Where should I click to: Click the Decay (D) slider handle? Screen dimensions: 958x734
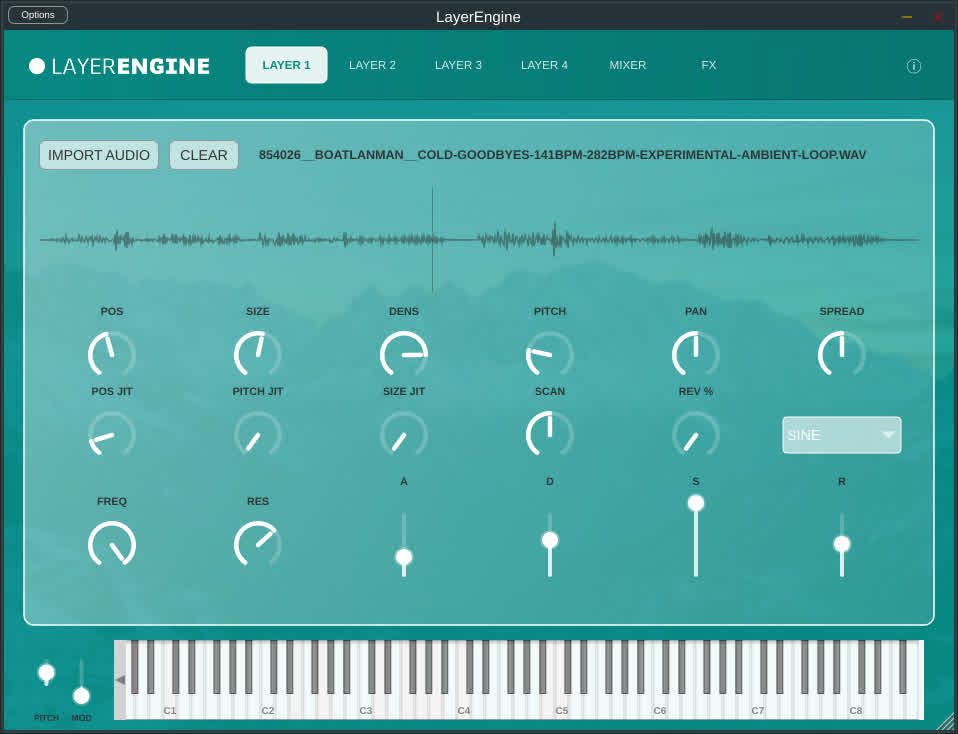550,540
